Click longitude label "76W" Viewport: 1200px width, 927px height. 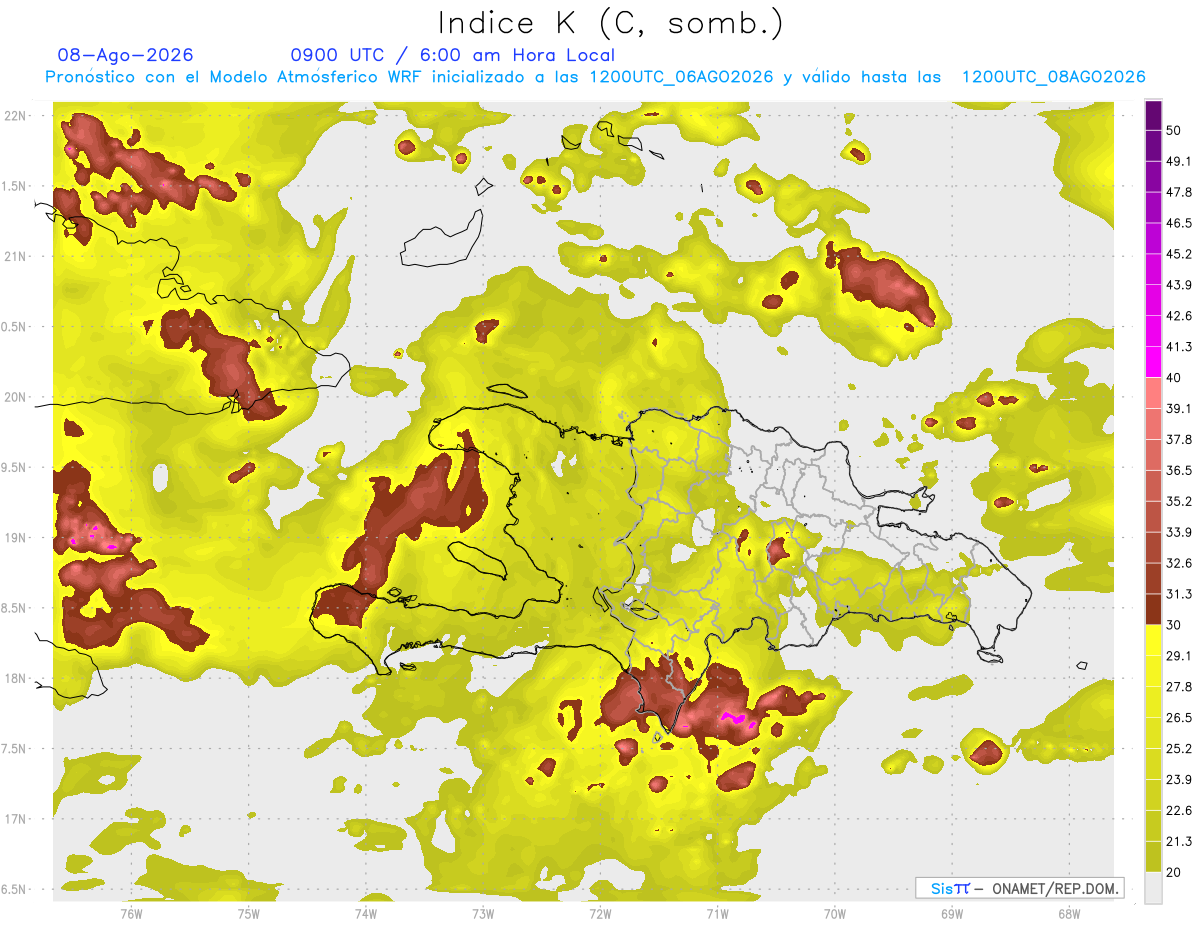[131, 913]
